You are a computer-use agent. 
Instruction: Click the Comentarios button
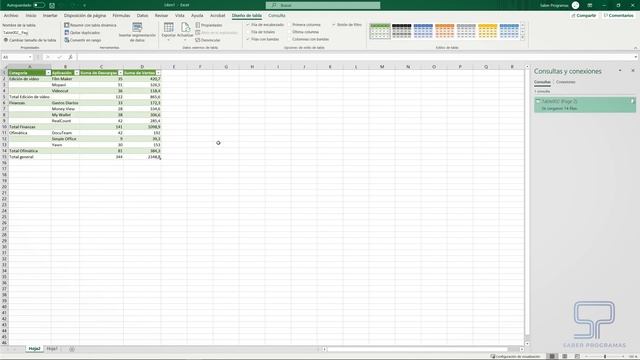(618, 16)
